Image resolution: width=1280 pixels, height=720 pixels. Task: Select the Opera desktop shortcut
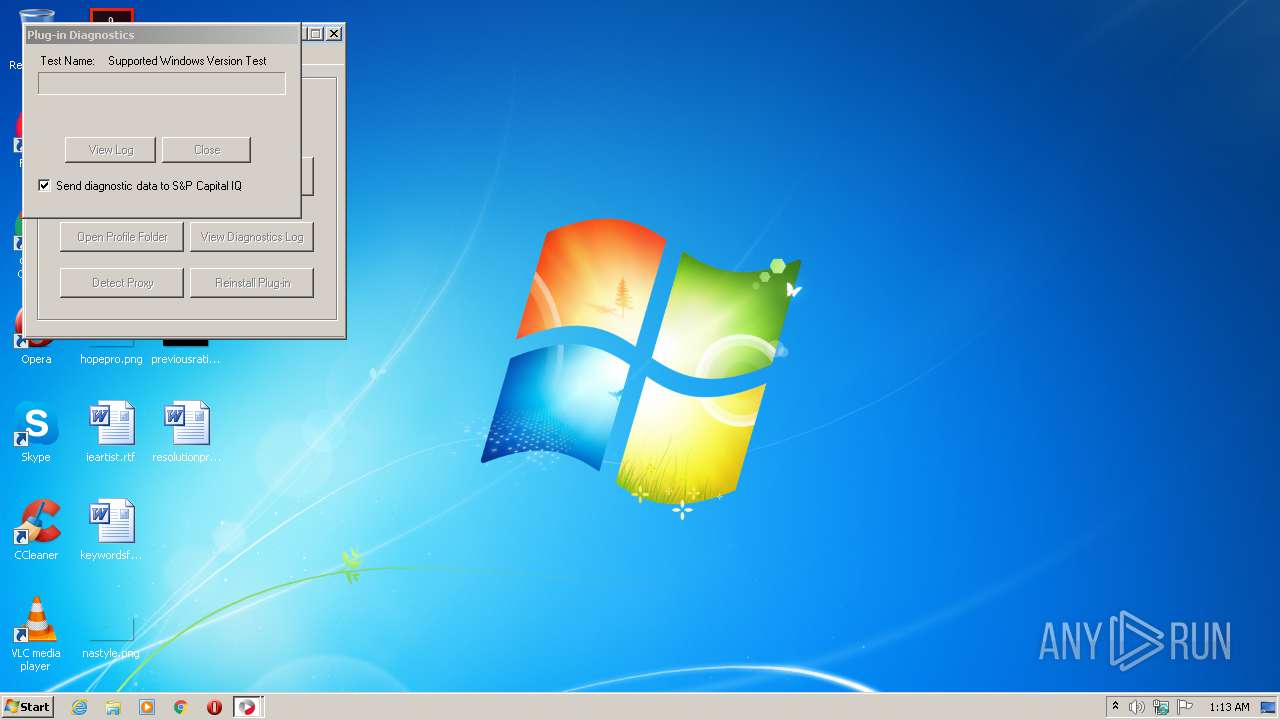click(x=36, y=359)
